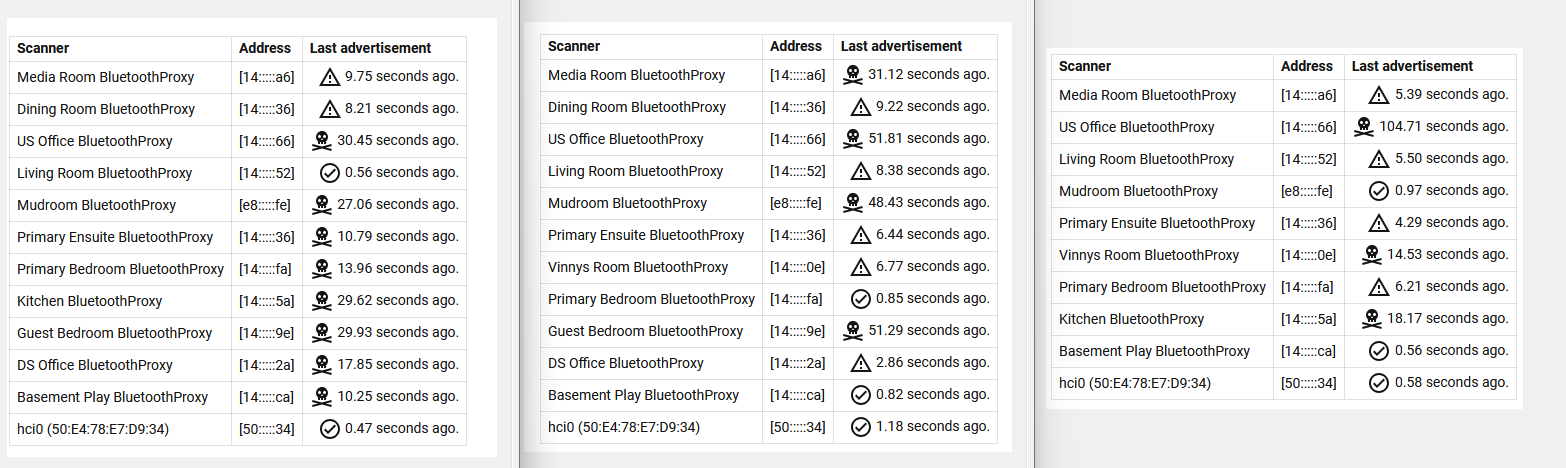Click scanner name in 104.71 seconds row
This screenshot has width=1566, height=468.
tap(1136, 127)
